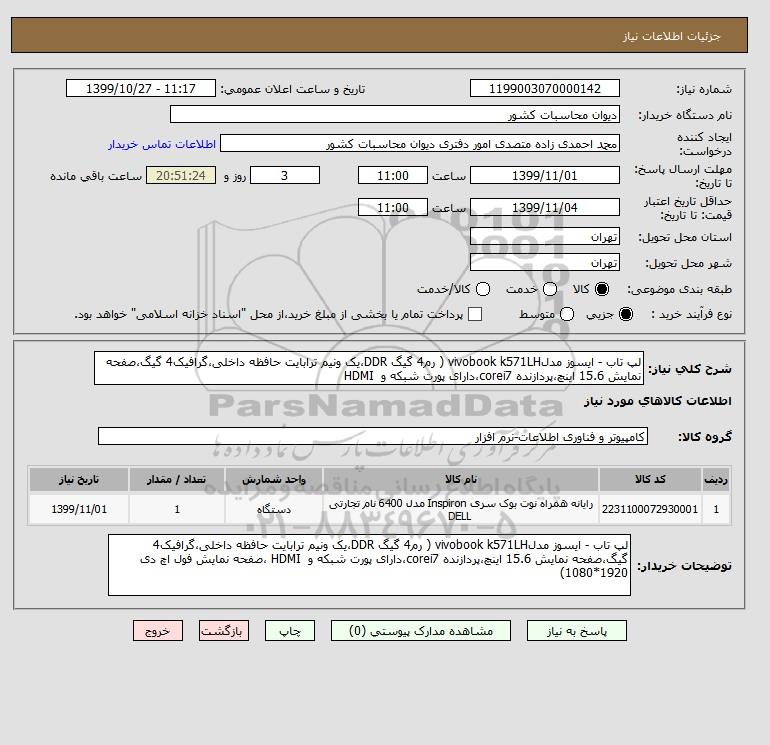Screen dimensions: 770x745
Task: Click the توضیحات خریدار description textbox
Action: pyautogui.click(x=369, y=565)
